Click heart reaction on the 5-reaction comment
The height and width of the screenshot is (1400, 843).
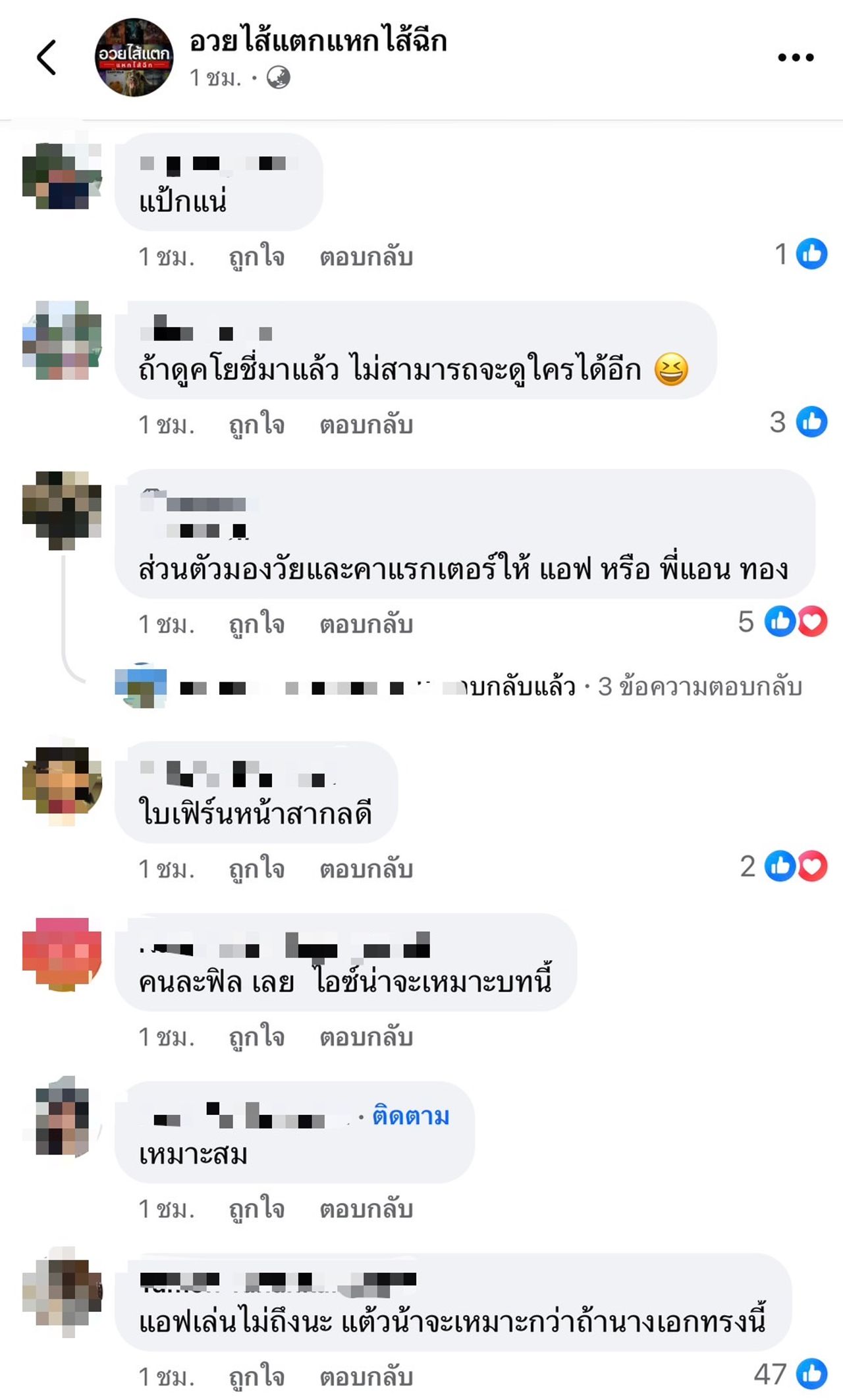[x=813, y=621]
